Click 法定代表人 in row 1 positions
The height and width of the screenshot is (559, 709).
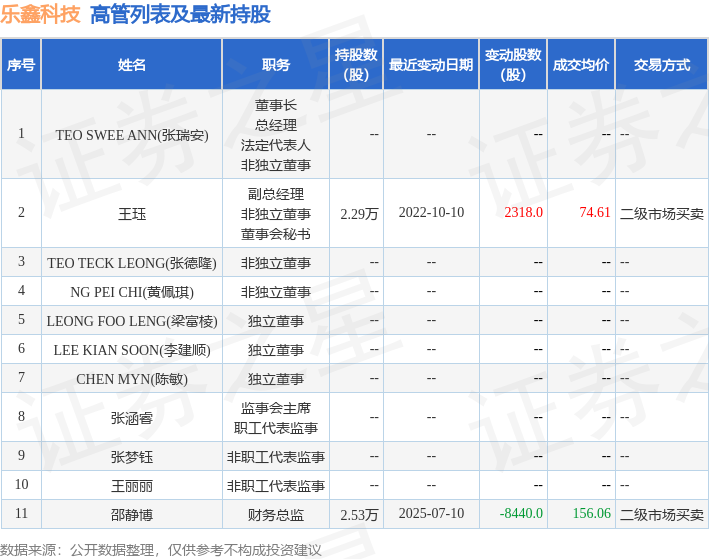275,145
